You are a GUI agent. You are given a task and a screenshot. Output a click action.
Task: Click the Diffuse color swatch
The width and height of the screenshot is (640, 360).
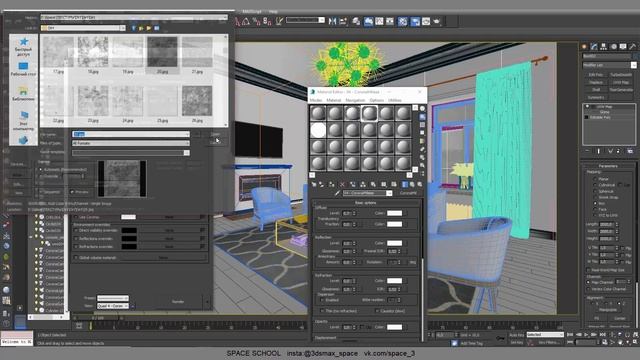pyautogui.click(x=394, y=213)
